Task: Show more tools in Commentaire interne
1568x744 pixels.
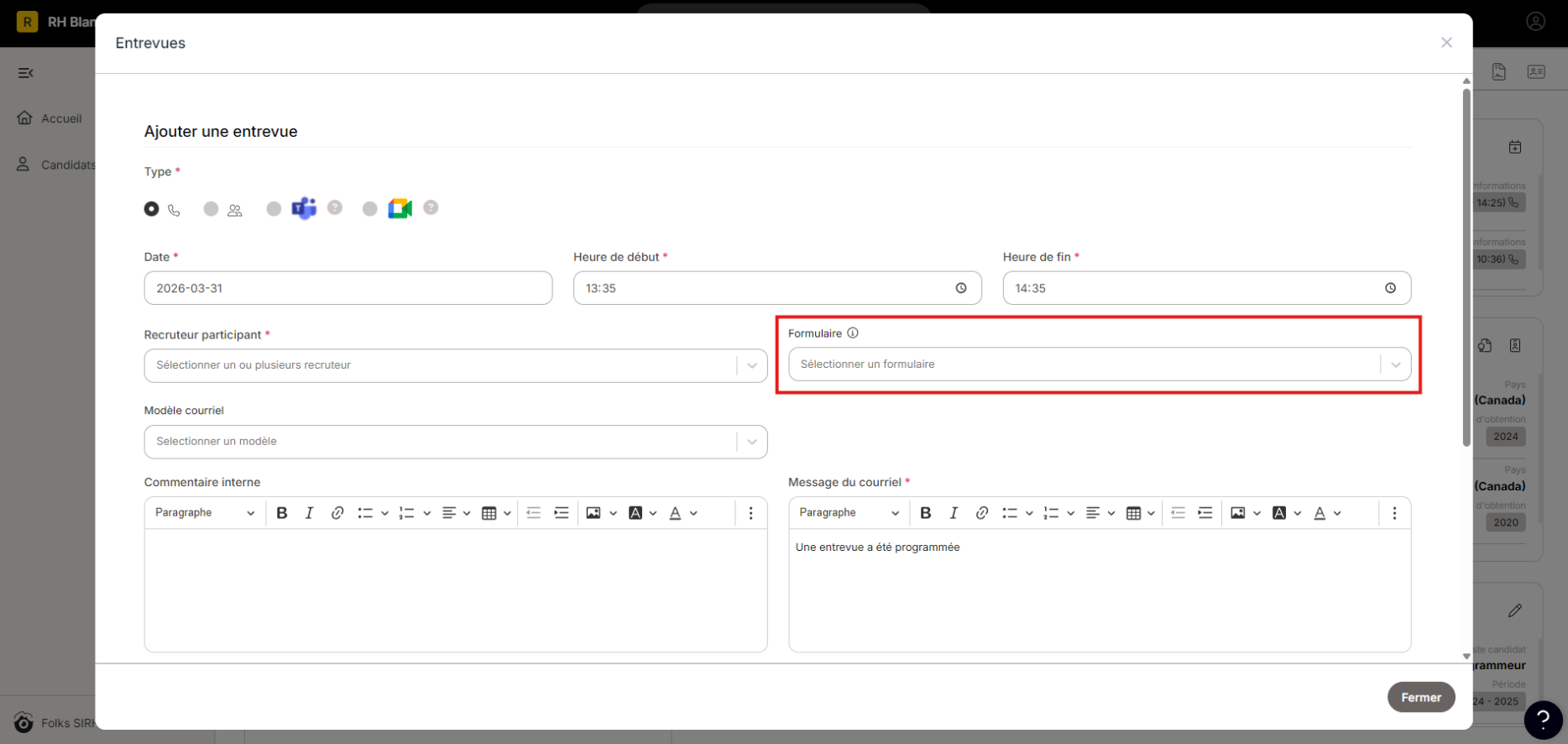Action: [x=750, y=513]
